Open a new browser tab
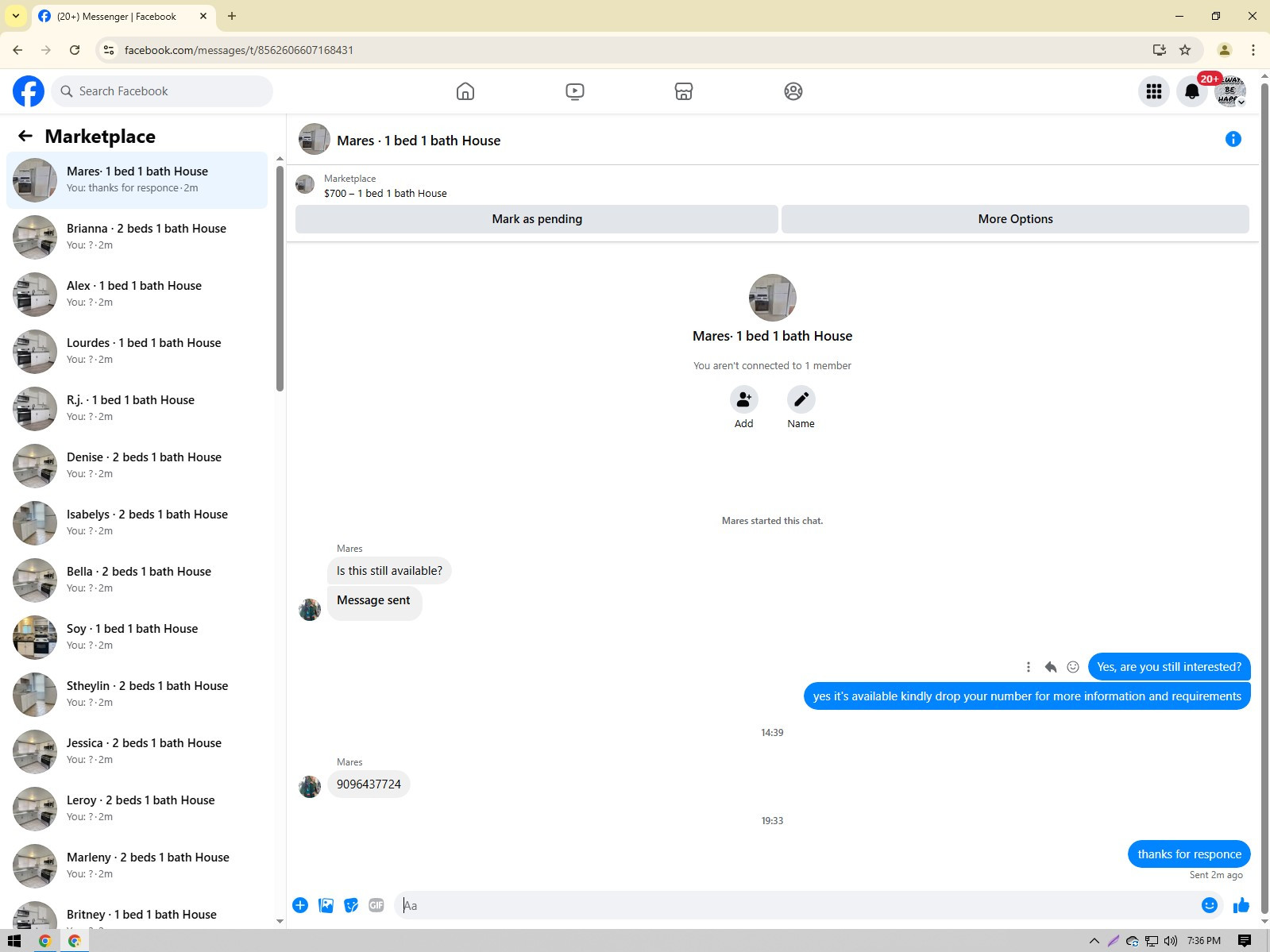The image size is (1270, 952). 232,16
